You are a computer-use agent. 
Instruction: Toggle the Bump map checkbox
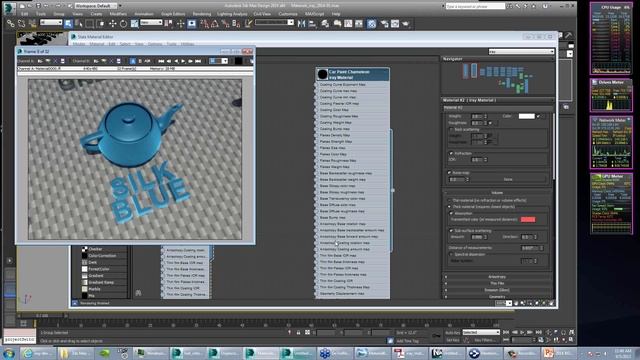tap(449, 173)
